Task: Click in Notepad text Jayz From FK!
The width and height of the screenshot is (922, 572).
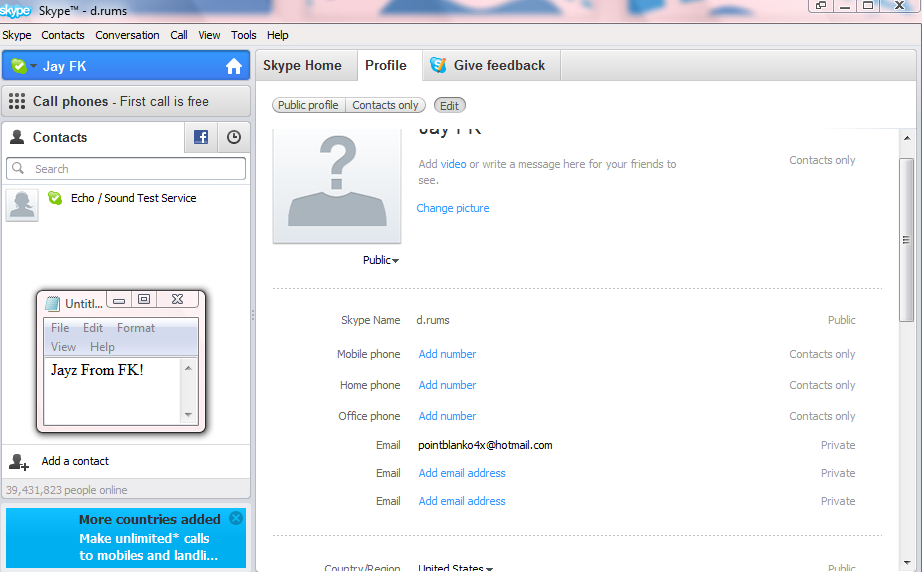Action: tap(97, 370)
